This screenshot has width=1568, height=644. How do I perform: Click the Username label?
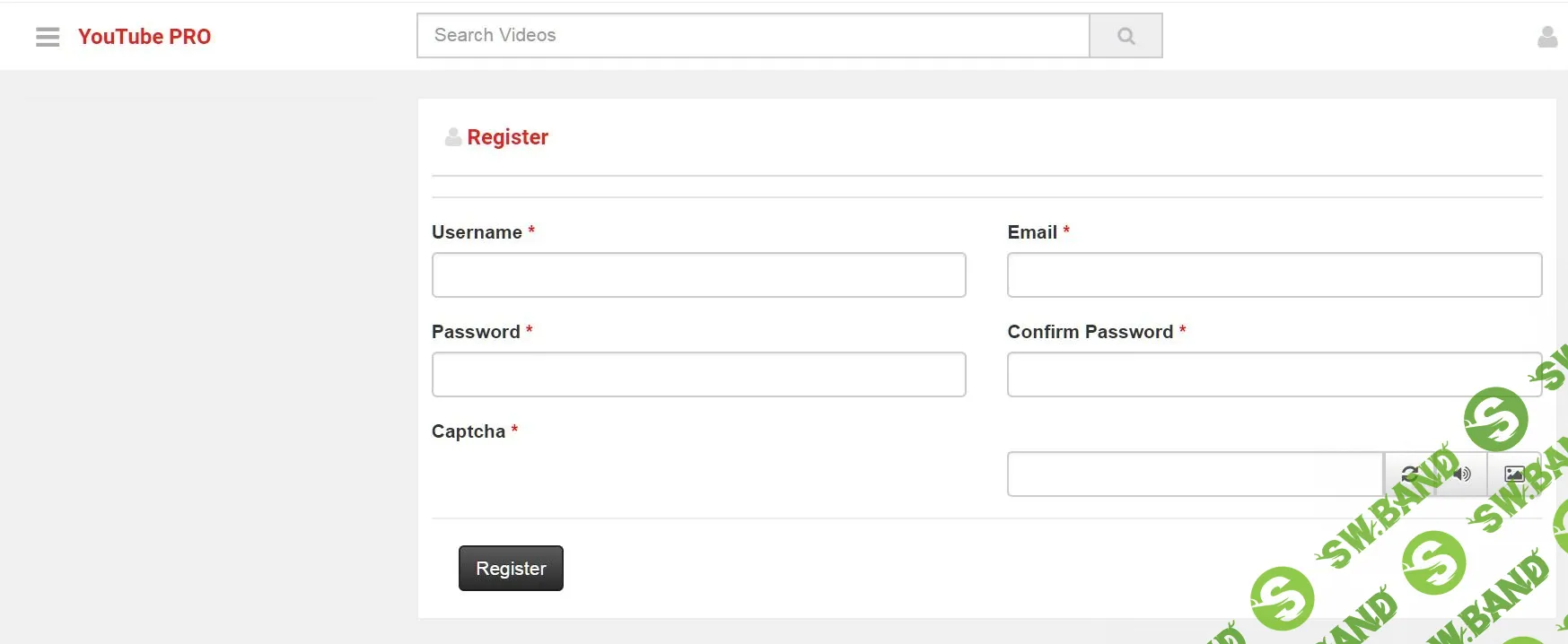[477, 232]
